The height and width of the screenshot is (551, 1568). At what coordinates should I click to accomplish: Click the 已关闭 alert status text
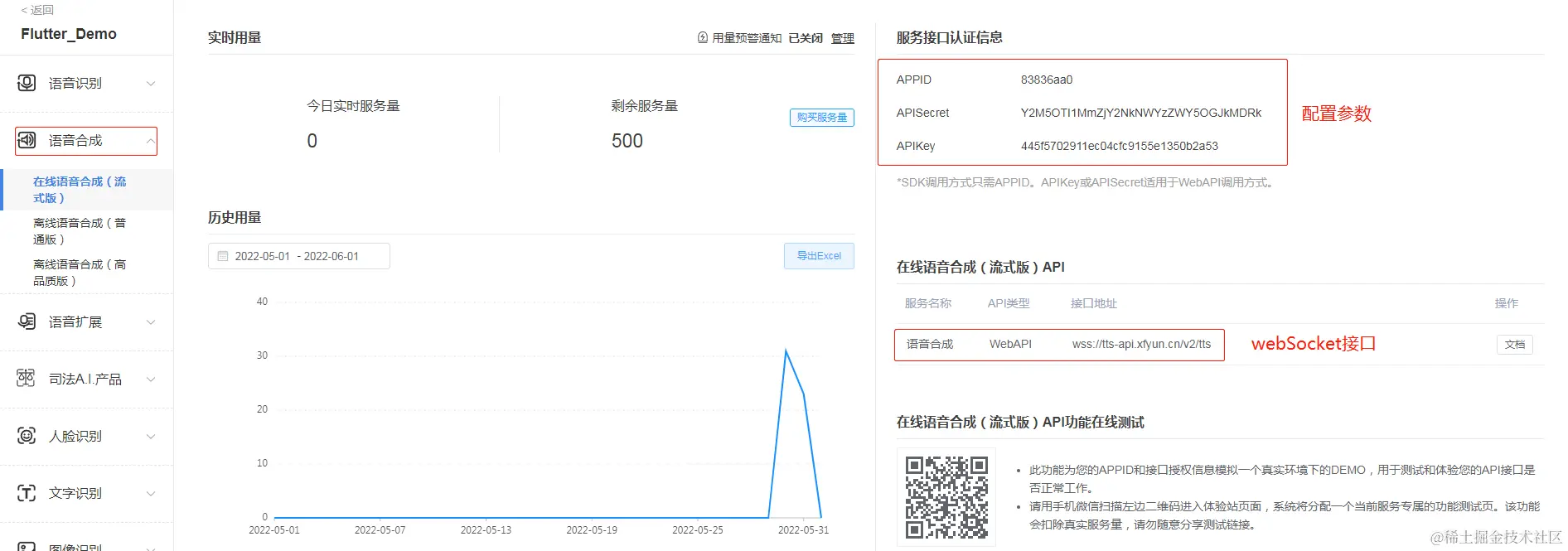point(806,38)
